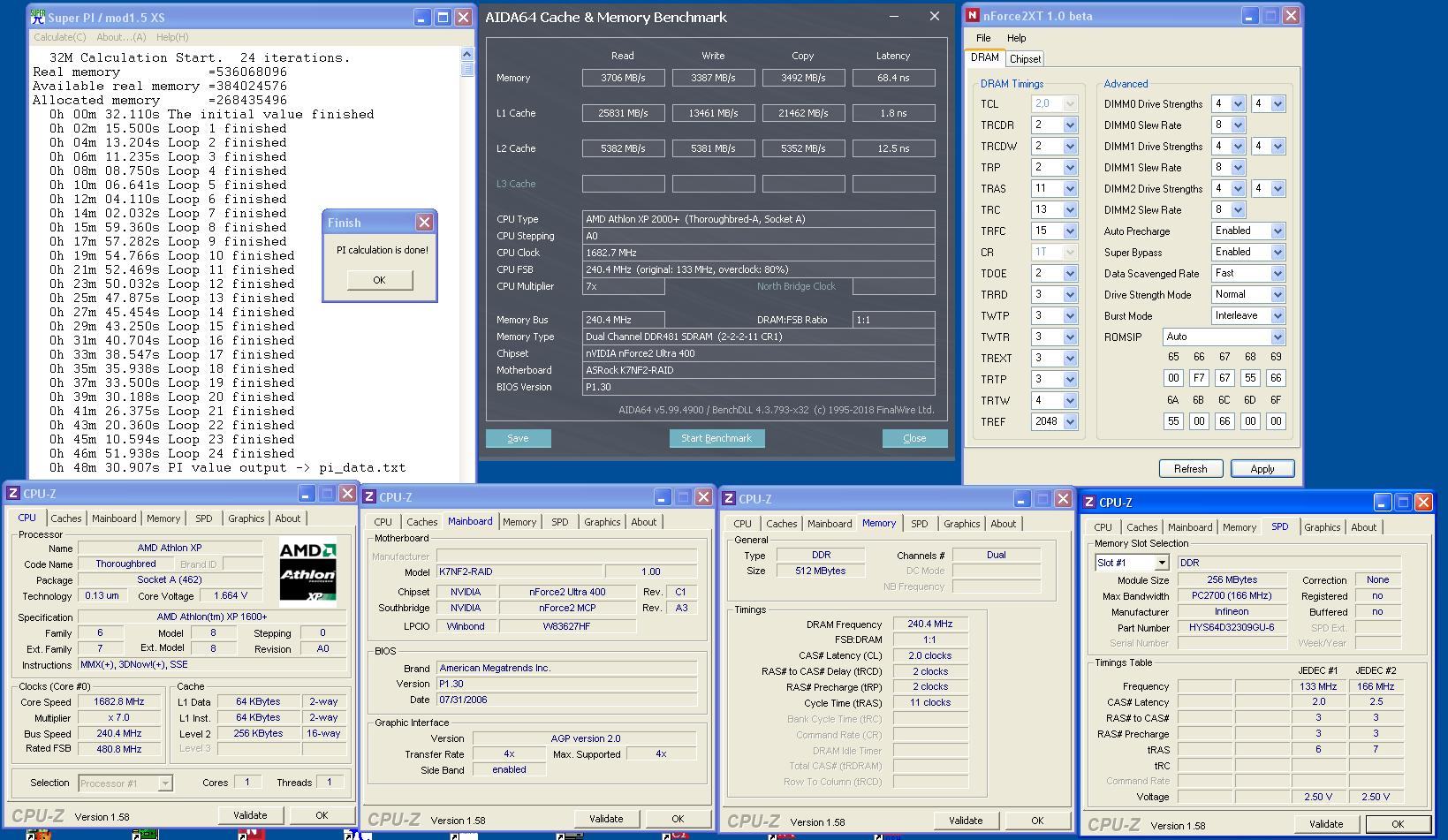The width and height of the screenshot is (1448, 840).
Task: Click title icon of CPU-Z Memory window
Action: point(729,499)
